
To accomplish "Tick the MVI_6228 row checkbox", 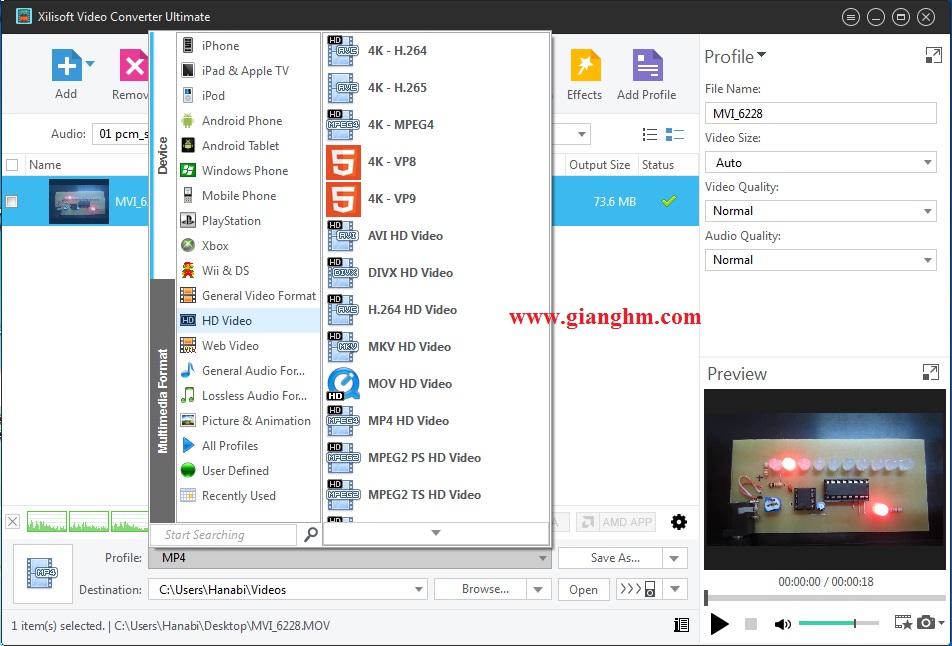I will click(12, 202).
